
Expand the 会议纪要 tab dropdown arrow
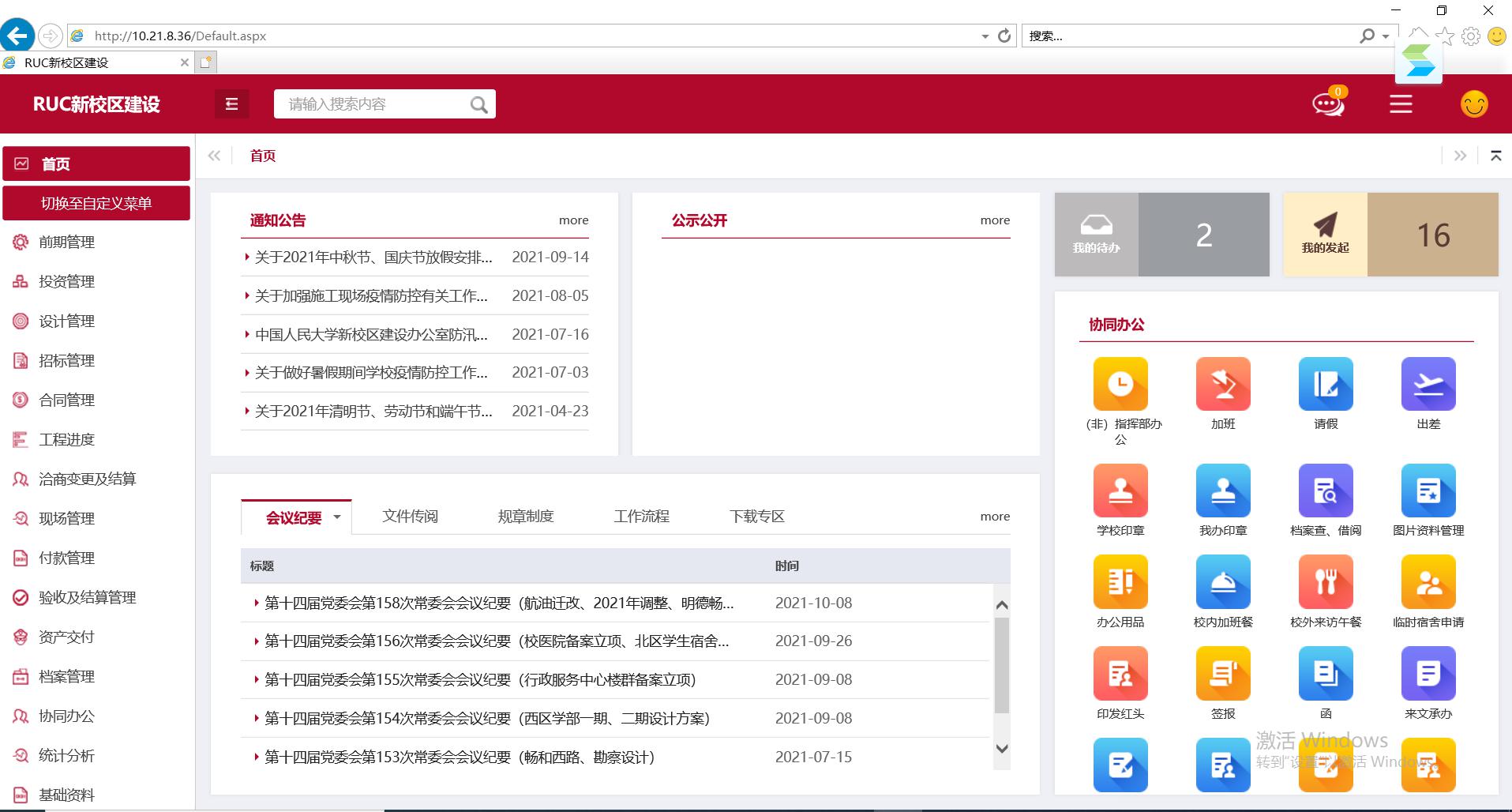(337, 517)
